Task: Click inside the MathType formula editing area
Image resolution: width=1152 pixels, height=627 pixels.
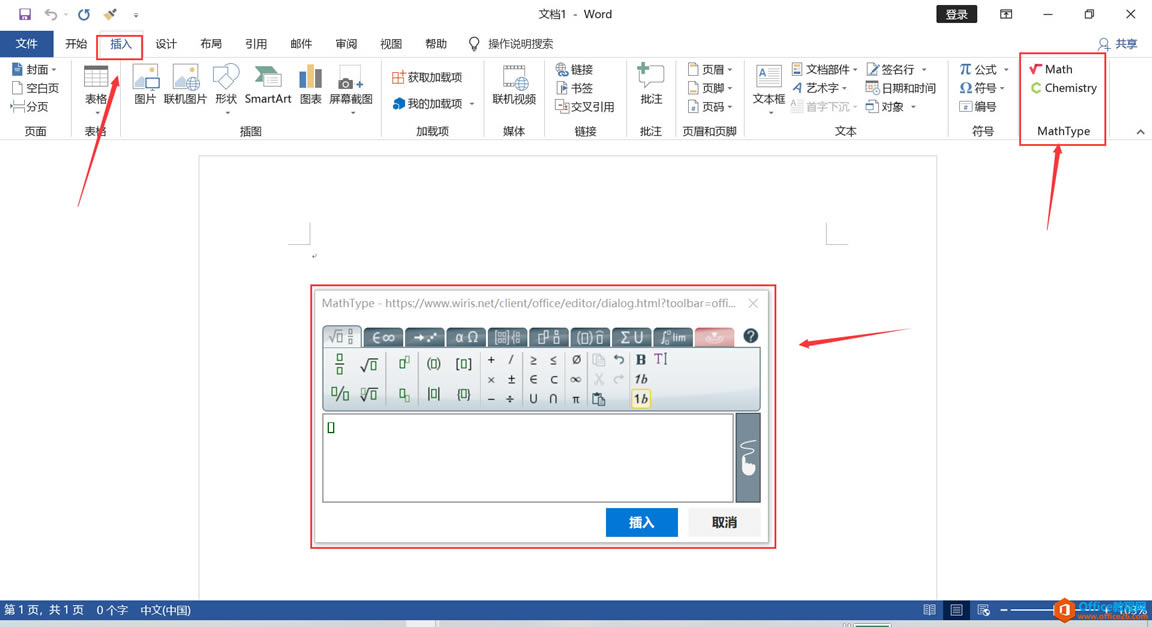Action: (528, 458)
